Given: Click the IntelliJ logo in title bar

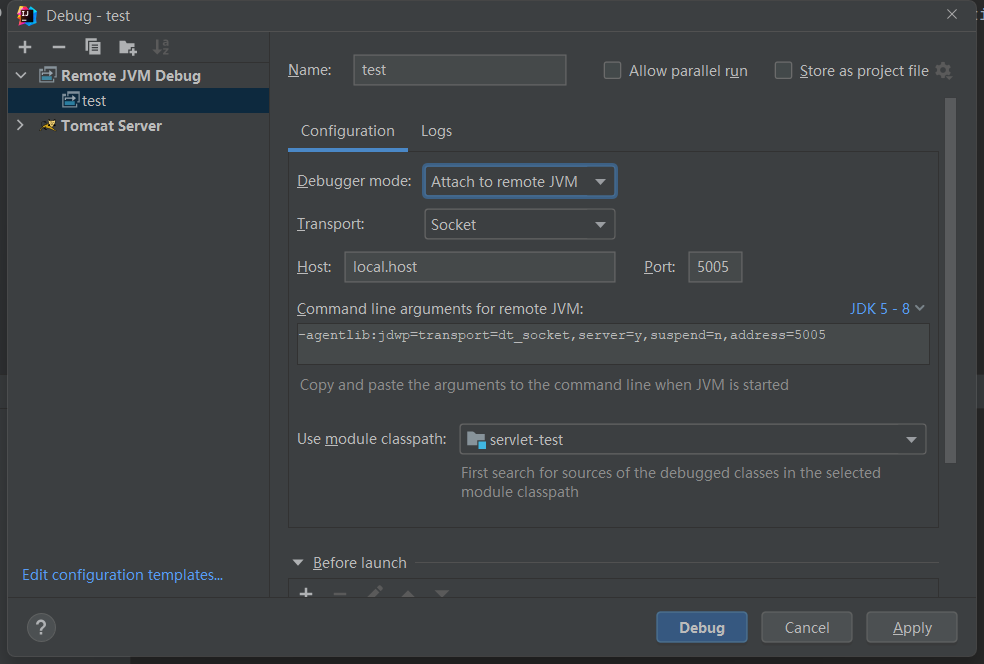Looking at the screenshot, I should (x=27, y=15).
